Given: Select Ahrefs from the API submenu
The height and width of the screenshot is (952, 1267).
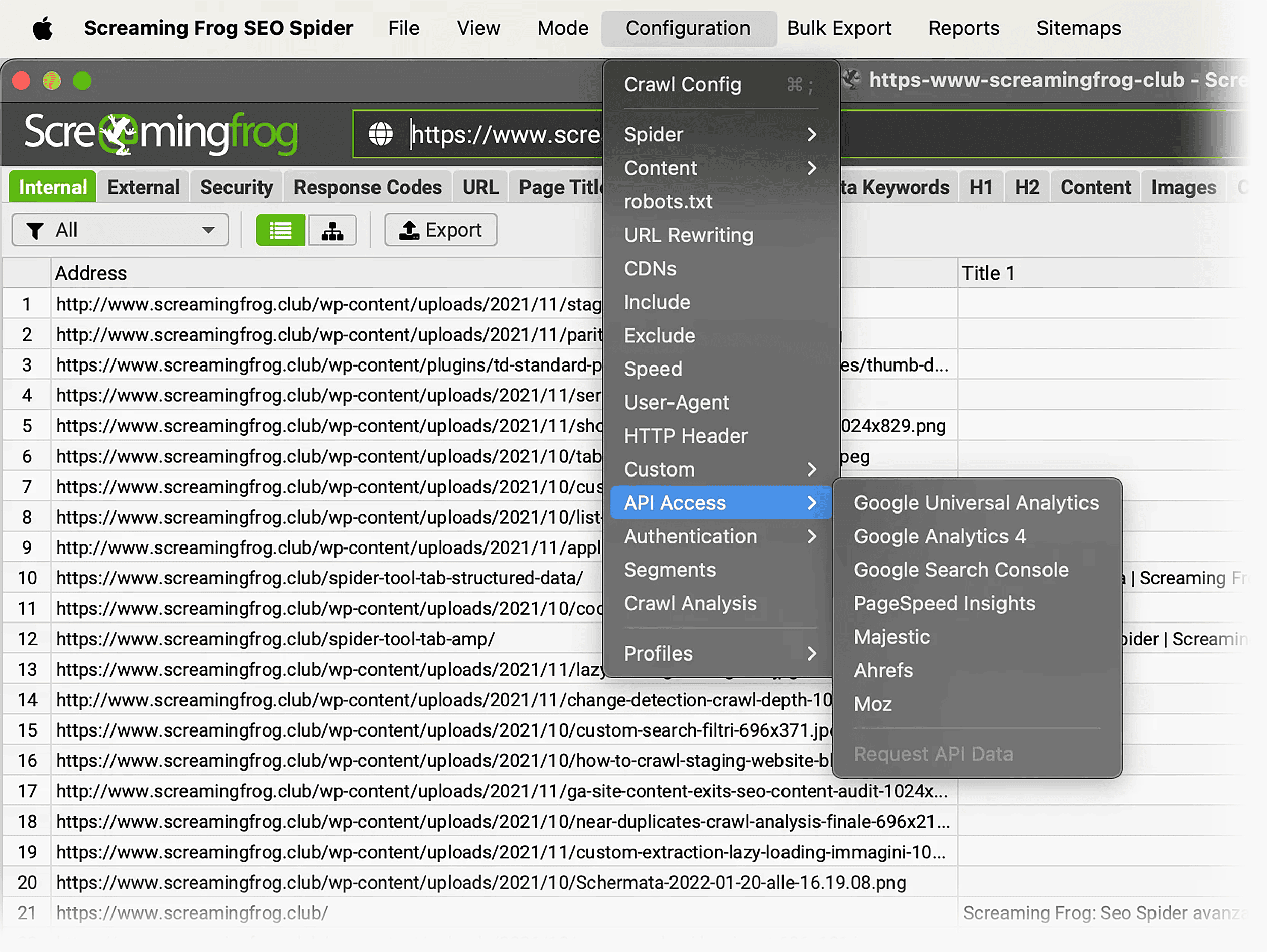Looking at the screenshot, I should (x=883, y=670).
